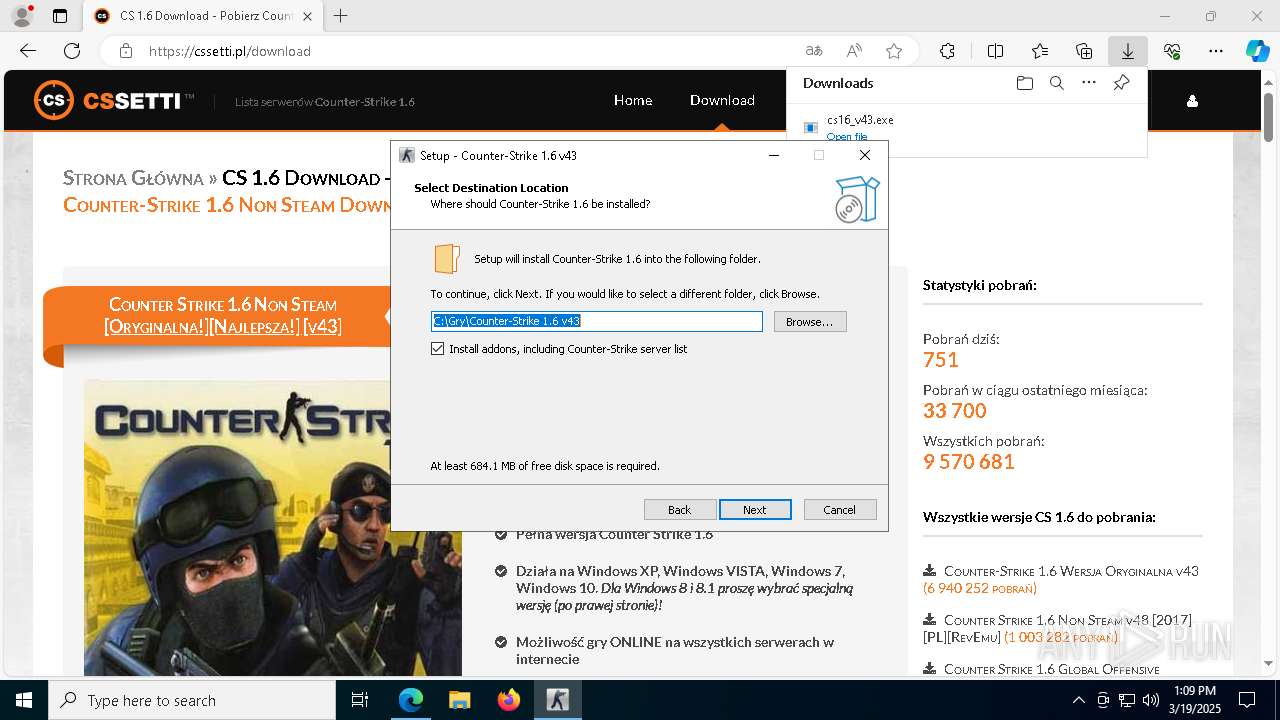The image size is (1280, 720).
Task: Open browser extensions puzzle icon
Action: 947,51
